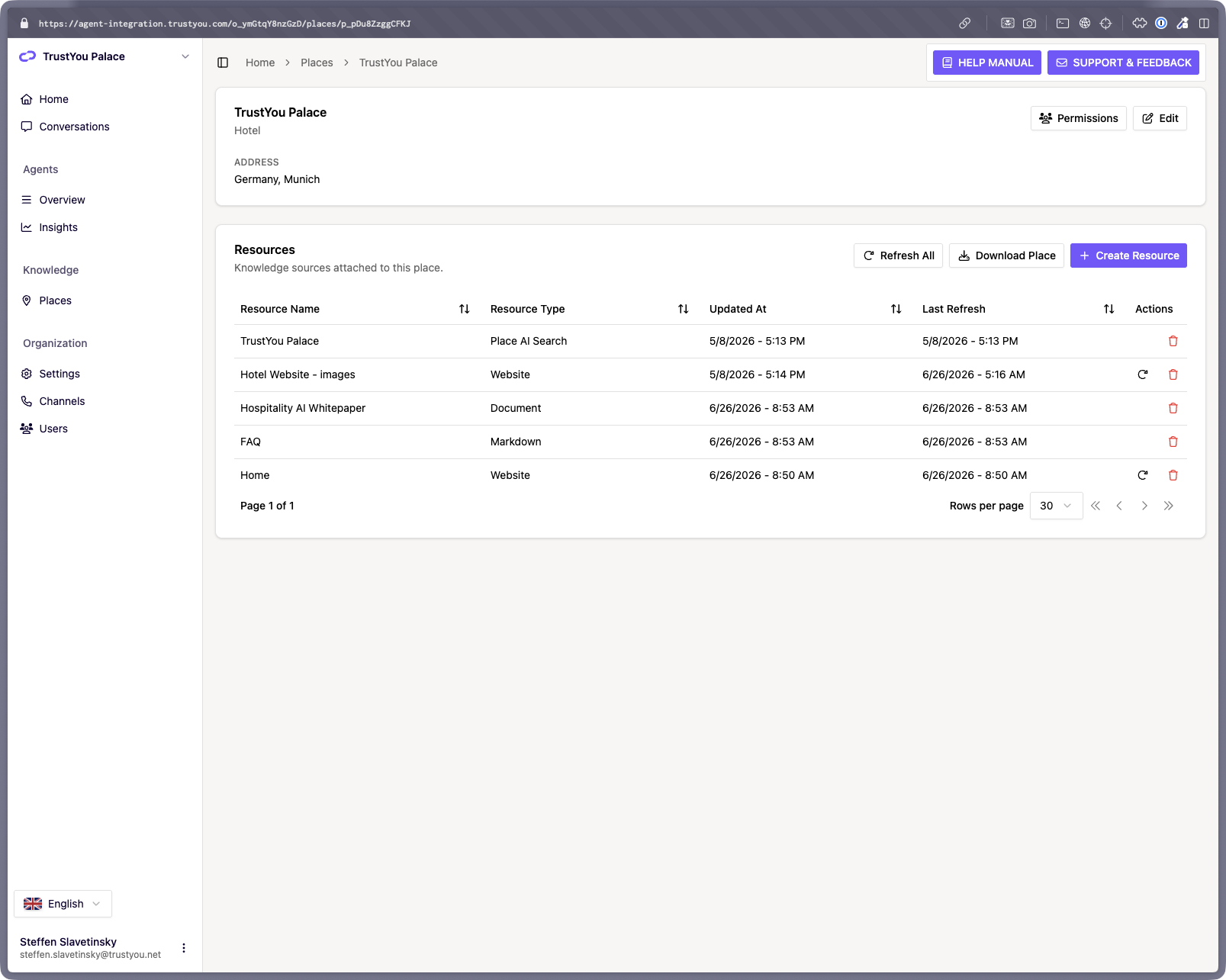Click the 6/26/2026 - 5:16 AM last refresh cell
Viewport: 1226px width, 980px height.
973,374
